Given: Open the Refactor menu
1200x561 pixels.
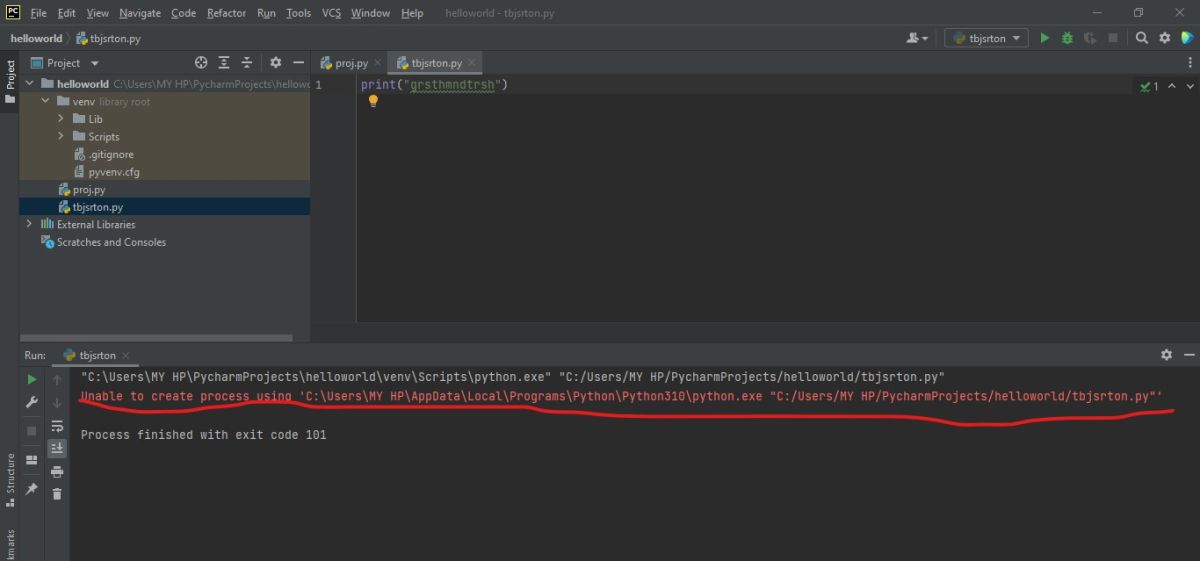Looking at the screenshot, I should (x=226, y=13).
